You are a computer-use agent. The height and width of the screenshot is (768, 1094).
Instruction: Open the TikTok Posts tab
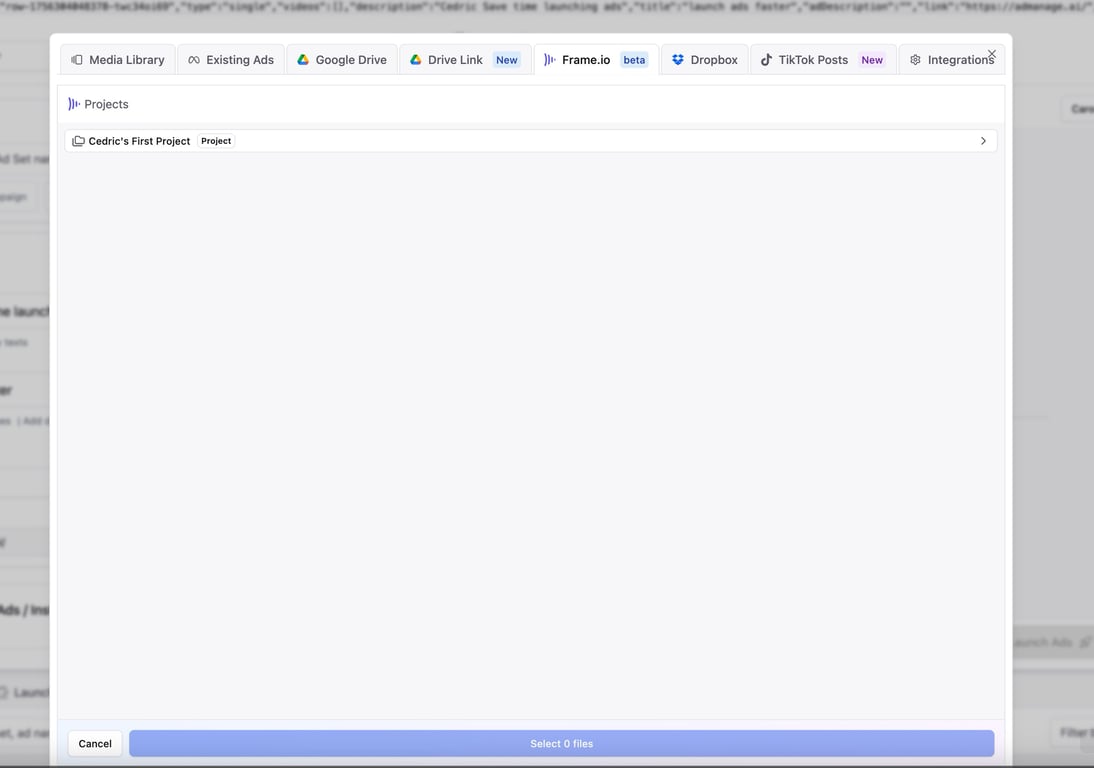click(823, 60)
